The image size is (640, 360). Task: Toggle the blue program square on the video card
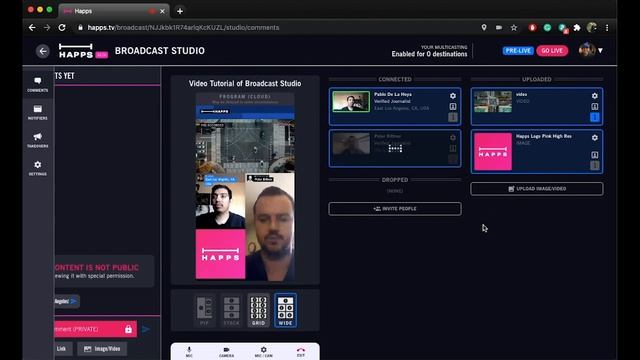click(595, 118)
